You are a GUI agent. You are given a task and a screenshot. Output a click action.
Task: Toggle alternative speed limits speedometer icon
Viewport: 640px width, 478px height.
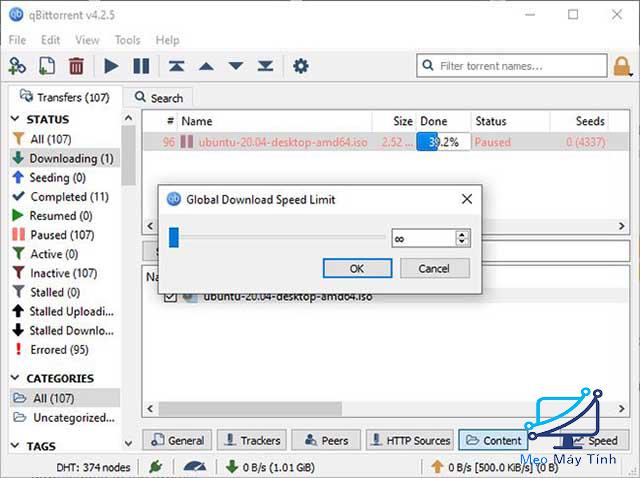click(x=195, y=467)
